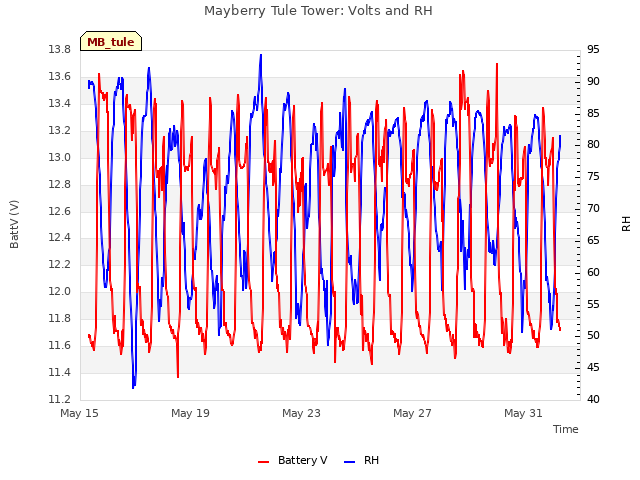Click the 13.8 voltage tick label
The image size is (640, 480).
pos(59,50)
